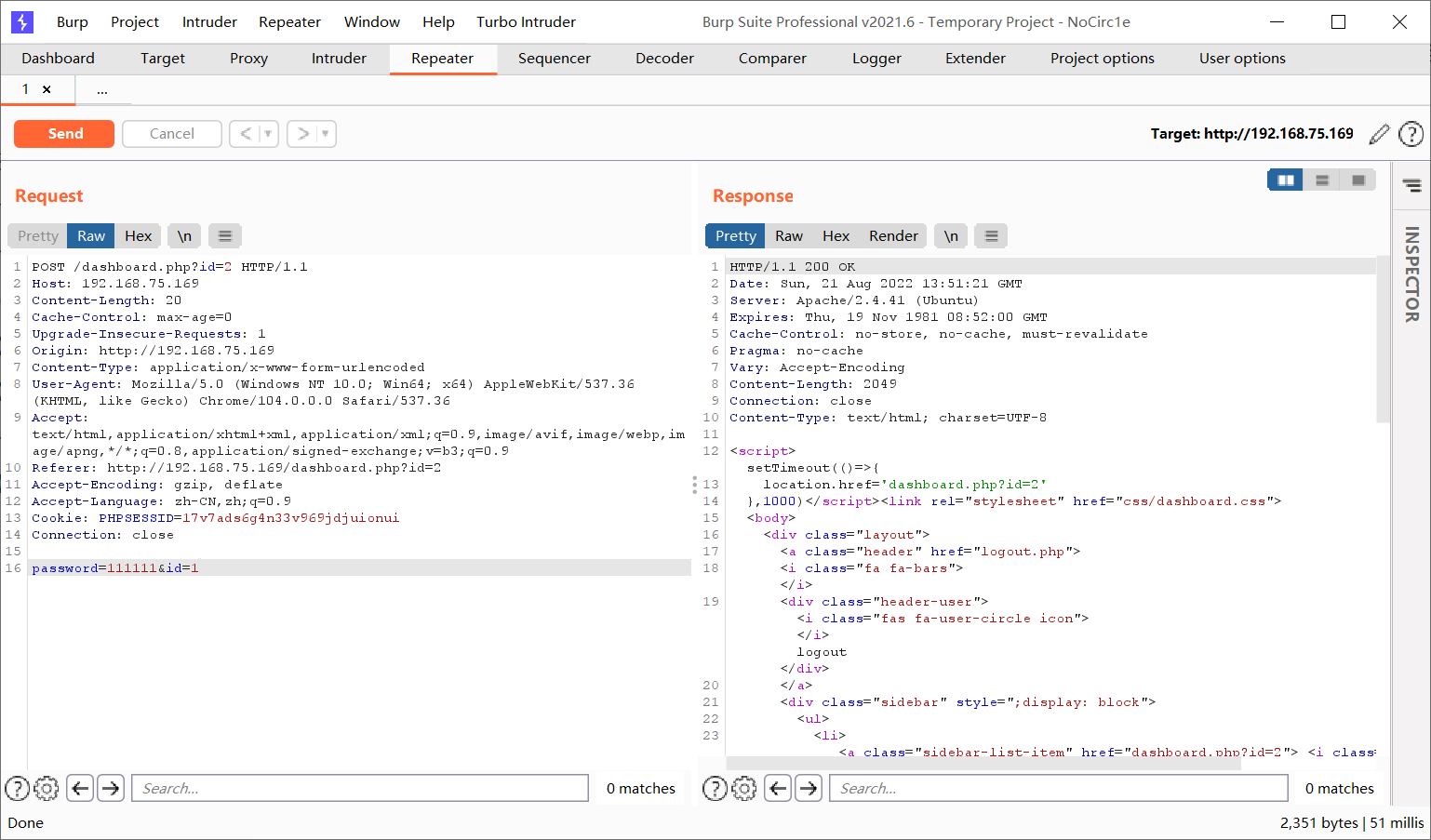Open the Project menu
This screenshot has width=1431, height=840.
[x=135, y=21]
